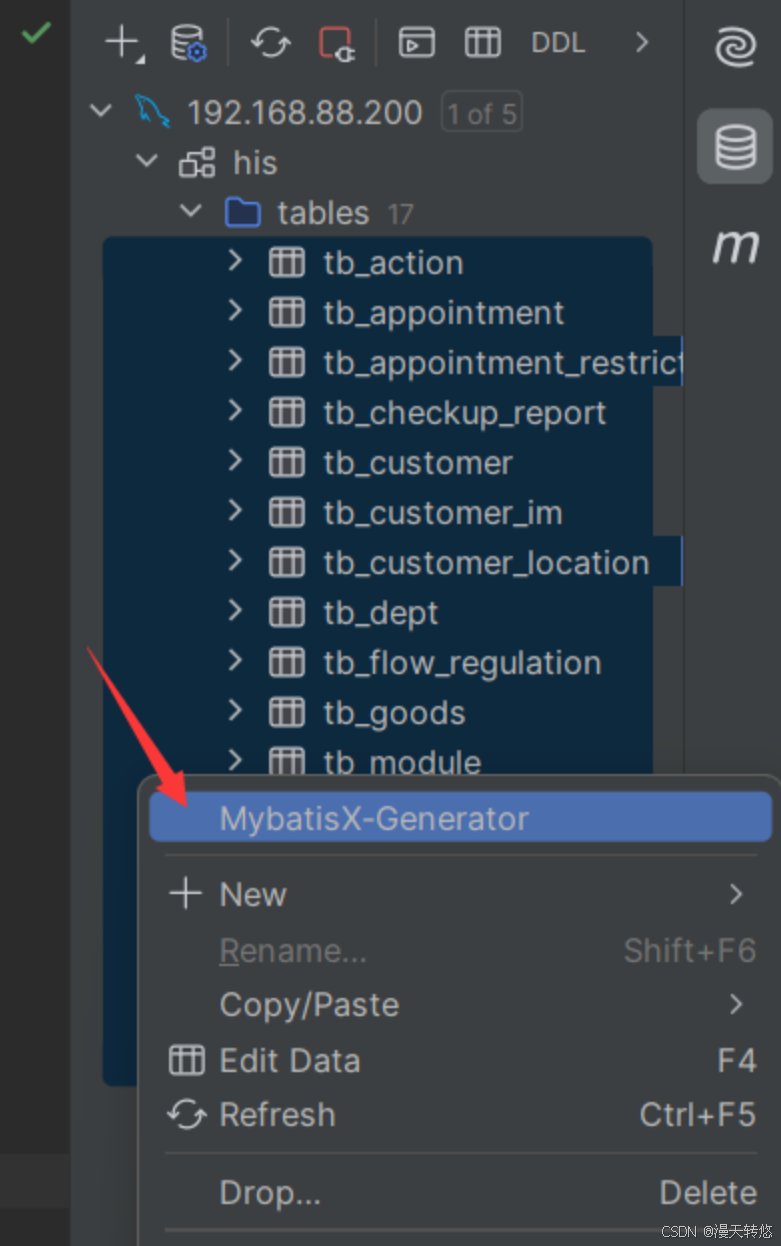Choose MybatisX-Generator from context menu
This screenshot has width=781, height=1246.
pos(460,818)
